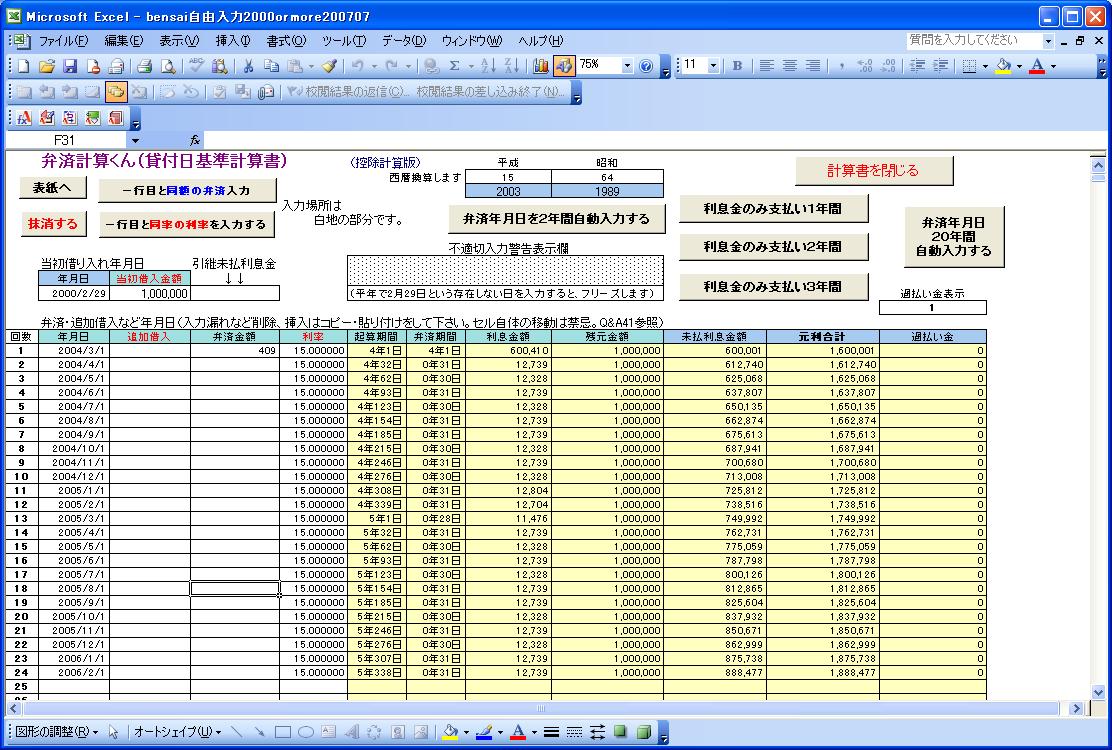Open the Chart Wizard icon
The height and width of the screenshot is (750, 1112).
540,66
